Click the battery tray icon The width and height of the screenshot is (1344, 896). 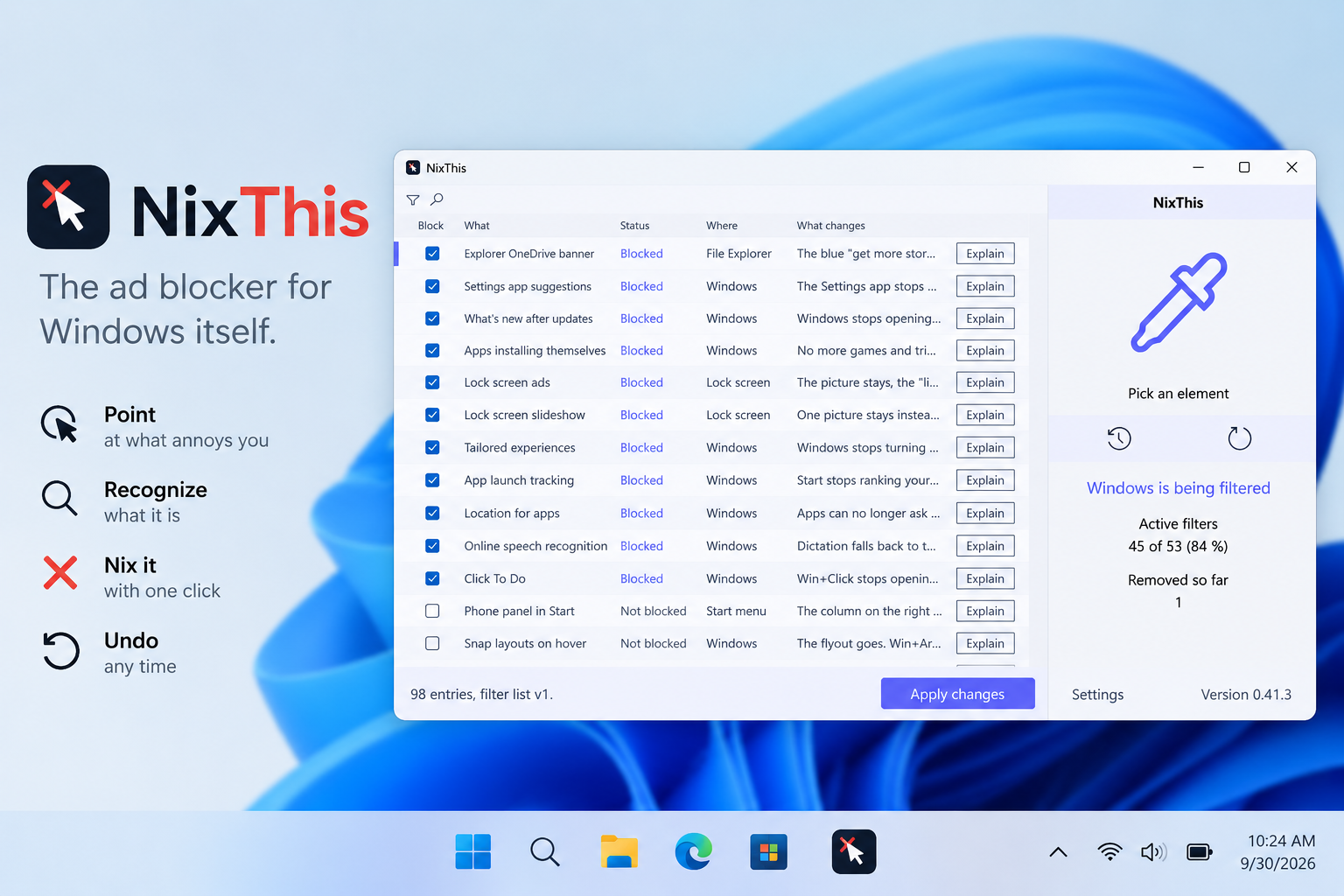[1200, 851]
